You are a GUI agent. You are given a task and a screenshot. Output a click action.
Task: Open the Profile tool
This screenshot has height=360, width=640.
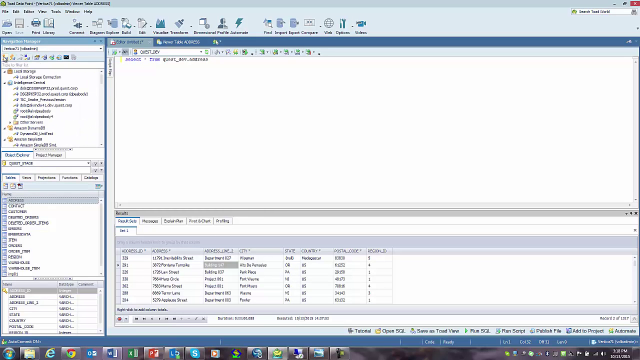[x=222, y=27]
